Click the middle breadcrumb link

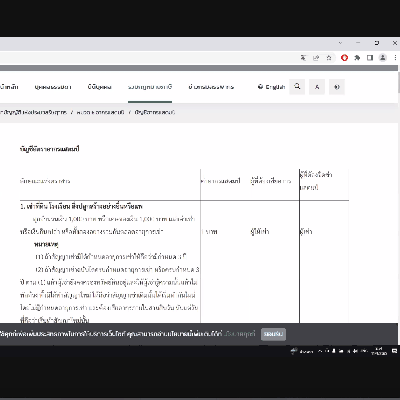click(x=100, y=112)
